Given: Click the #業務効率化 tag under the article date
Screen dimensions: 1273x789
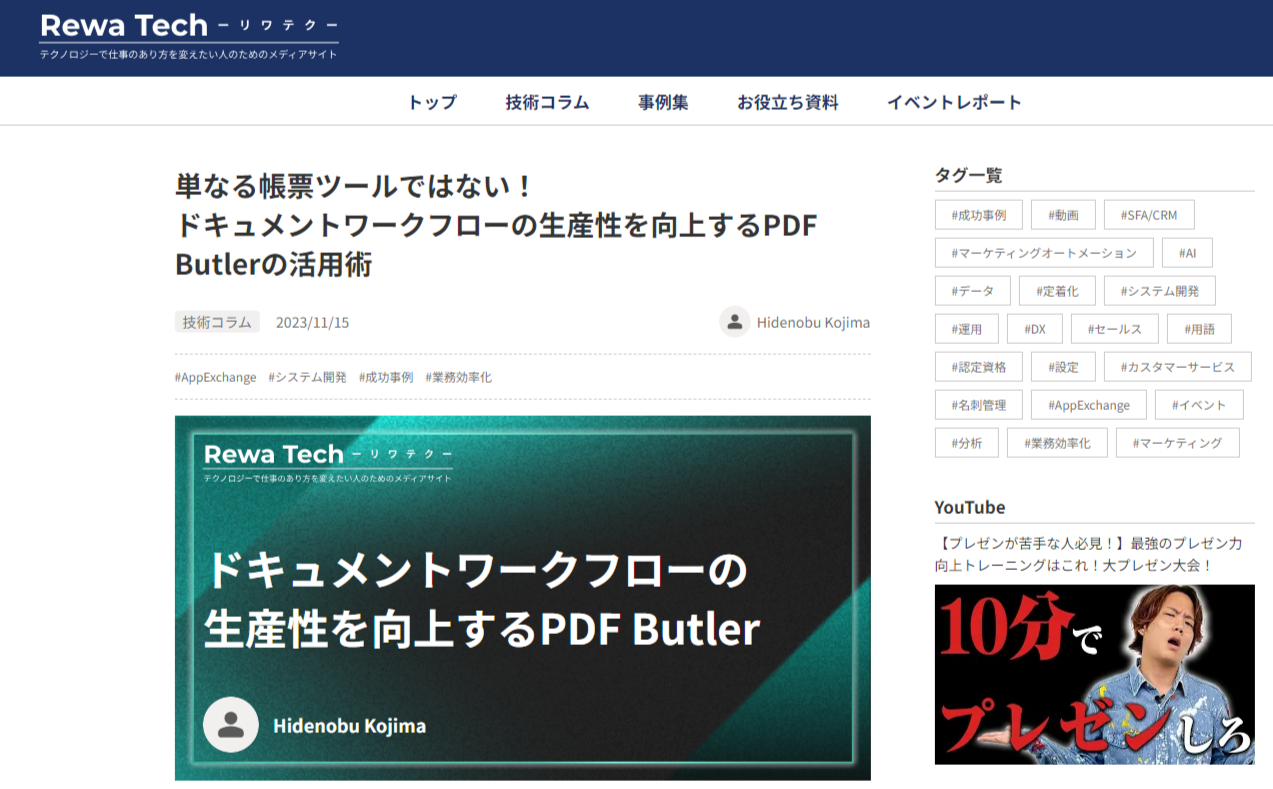Looking at the screenshot, I should click(x=458, y=377).
